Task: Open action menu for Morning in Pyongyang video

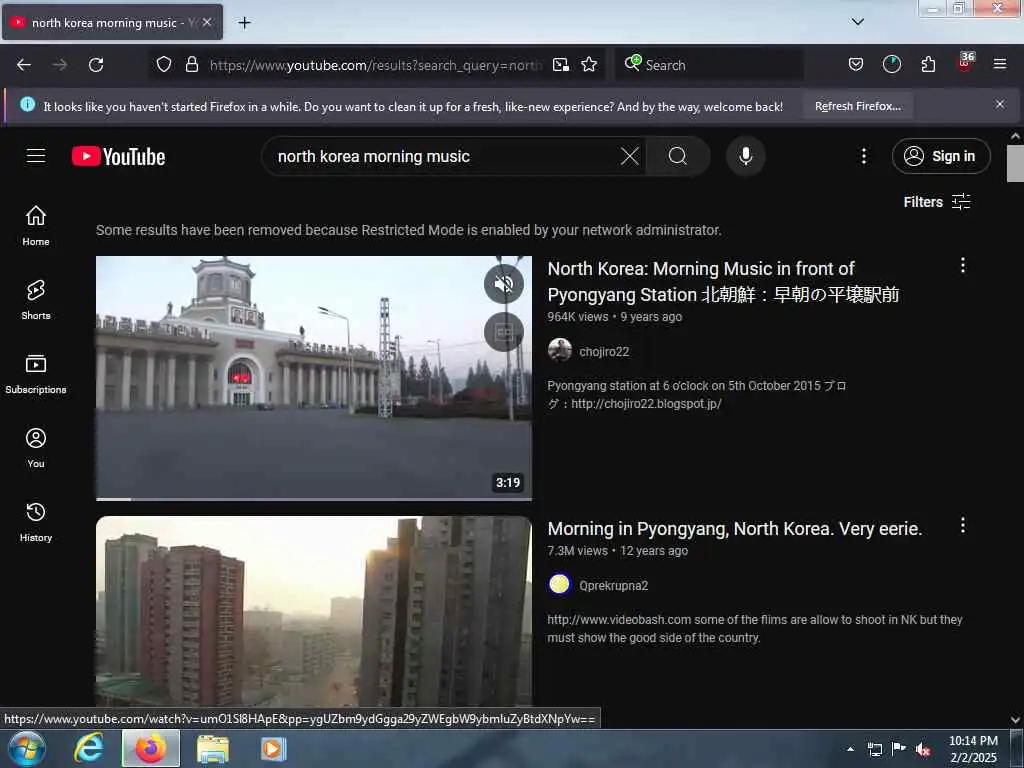Action: click(x=963, y=526)
